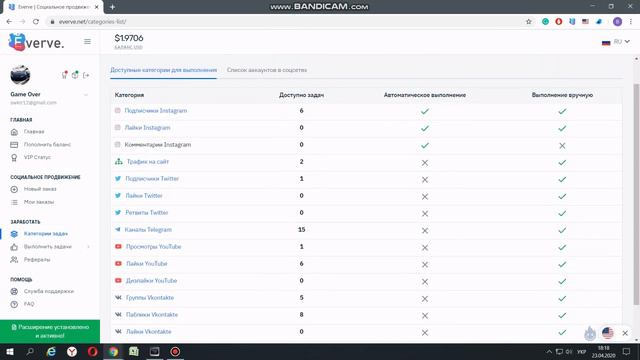Close the floating flag widget
Image resolution: width=640 pixels, height=360 pixels.
[x=625, y=333]
